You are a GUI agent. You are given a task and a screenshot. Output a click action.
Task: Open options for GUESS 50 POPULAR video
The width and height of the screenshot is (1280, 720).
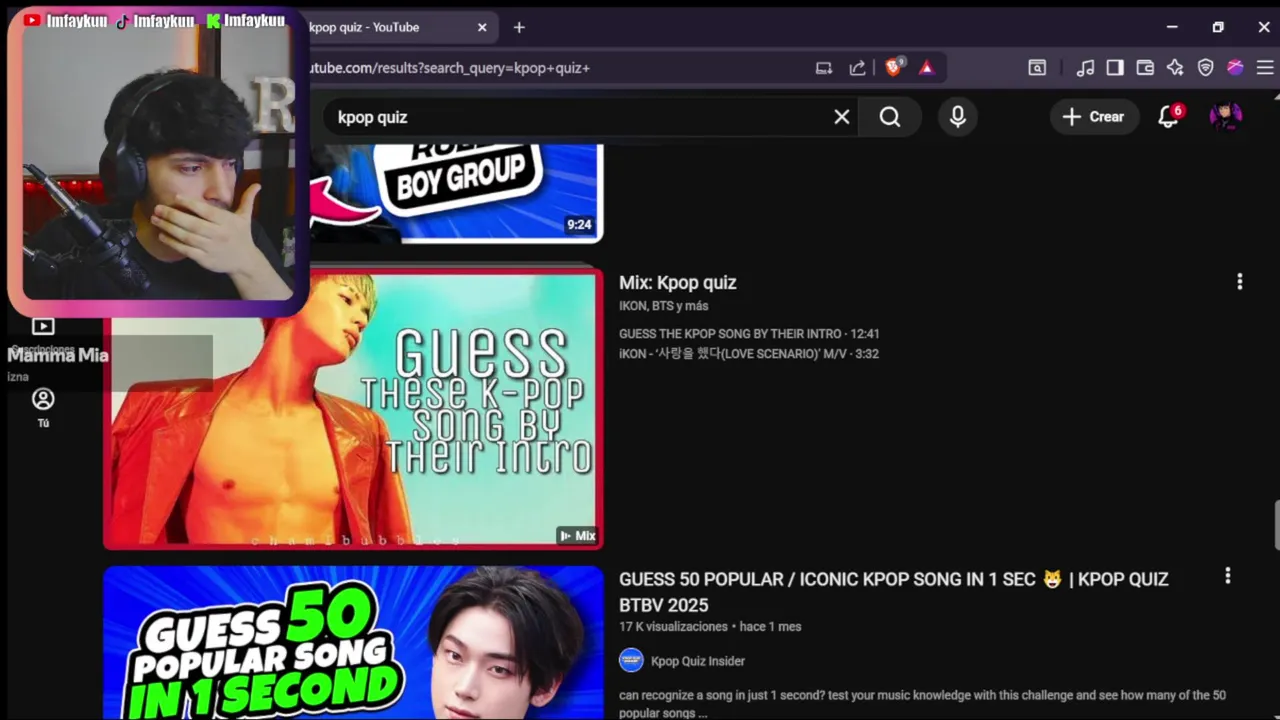[x=1227, y=576]
